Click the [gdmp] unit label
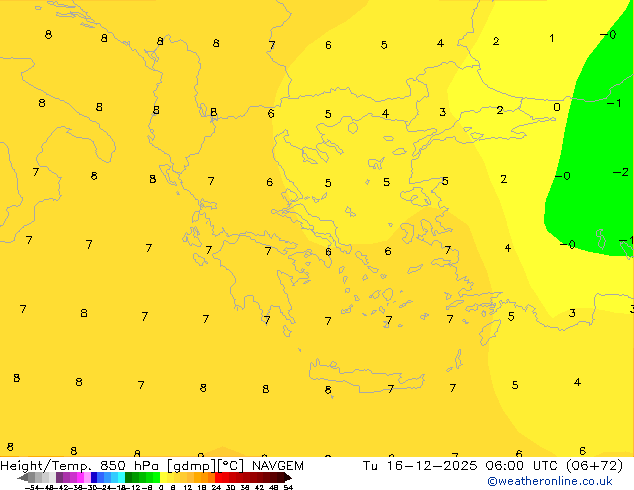The width and height of the screenshot is (634, 490). 192,466
